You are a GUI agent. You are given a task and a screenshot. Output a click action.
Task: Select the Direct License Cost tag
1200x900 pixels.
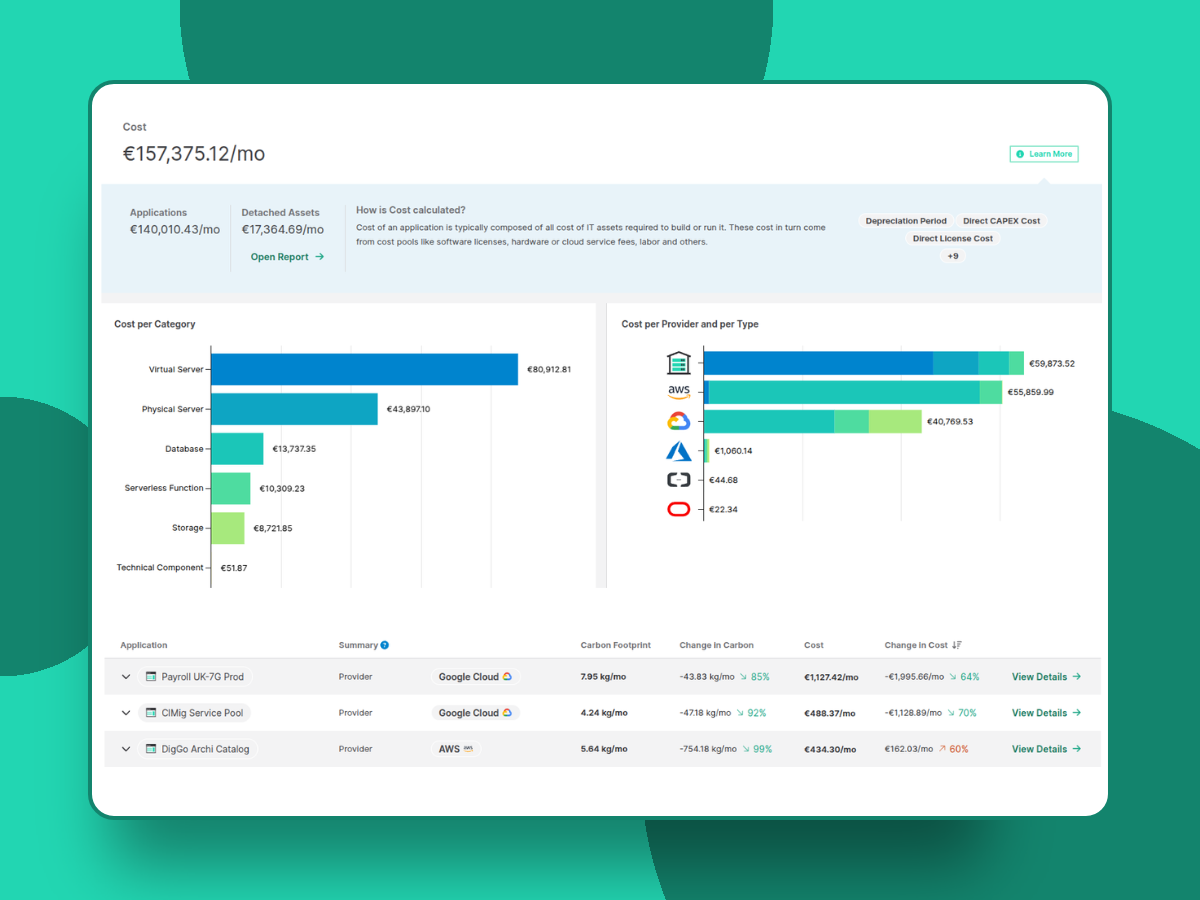coord(953,239)
